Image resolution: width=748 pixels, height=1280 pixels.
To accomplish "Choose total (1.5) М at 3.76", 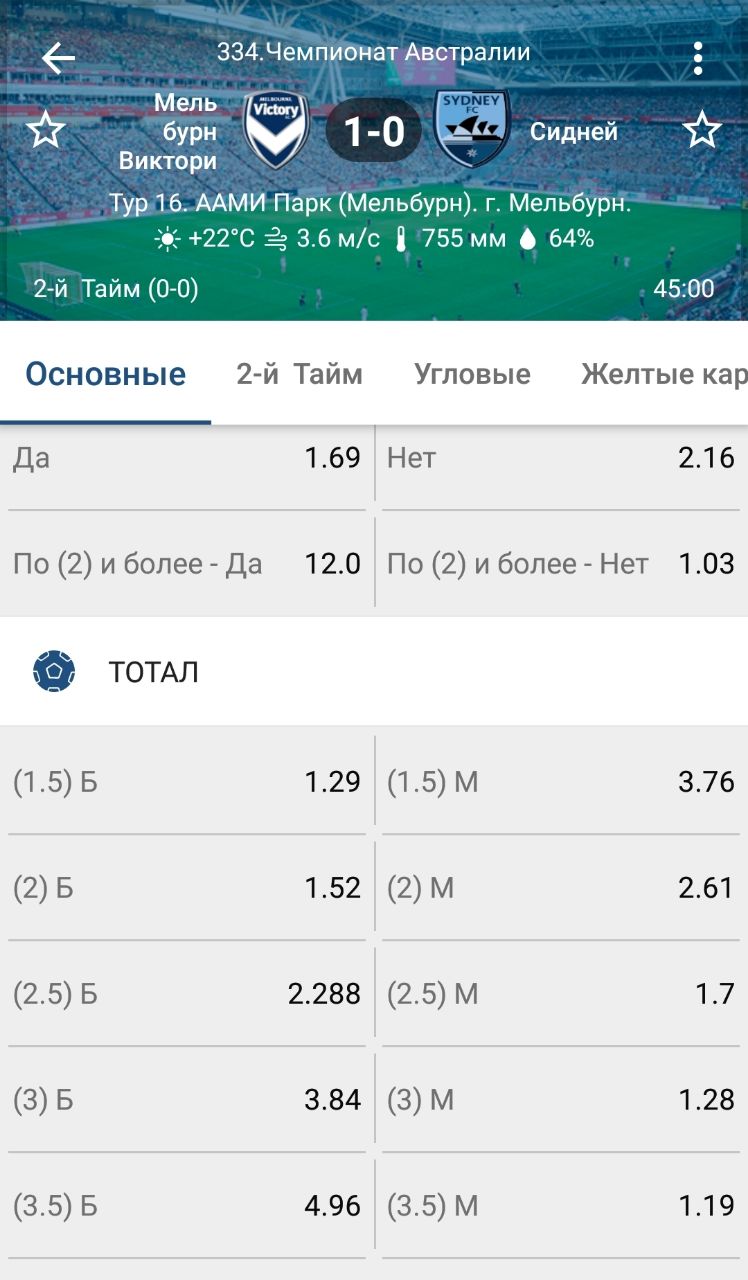I will tap(561, 782).
